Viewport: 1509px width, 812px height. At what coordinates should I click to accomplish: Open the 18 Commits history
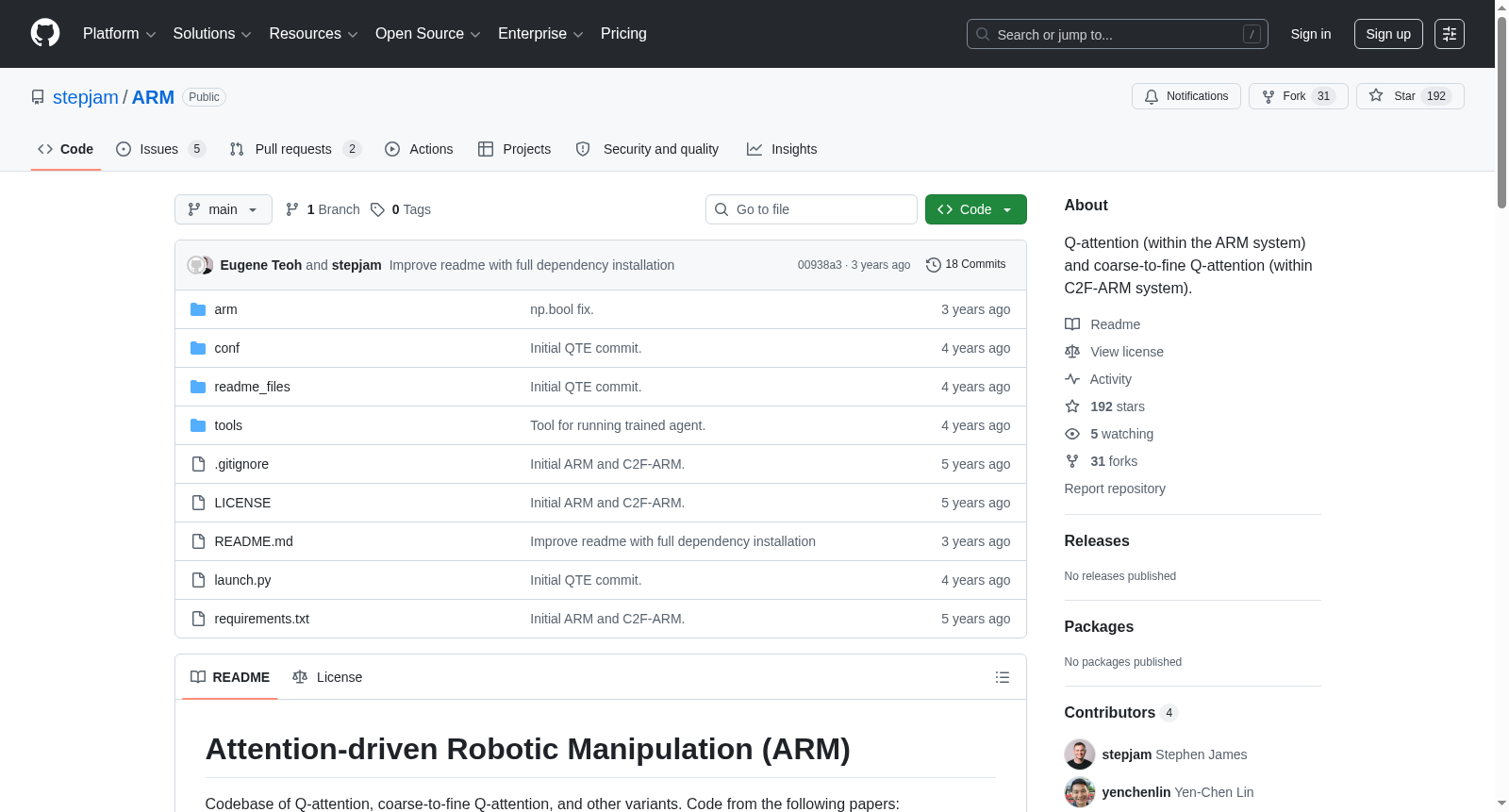(x=966, y=265)
